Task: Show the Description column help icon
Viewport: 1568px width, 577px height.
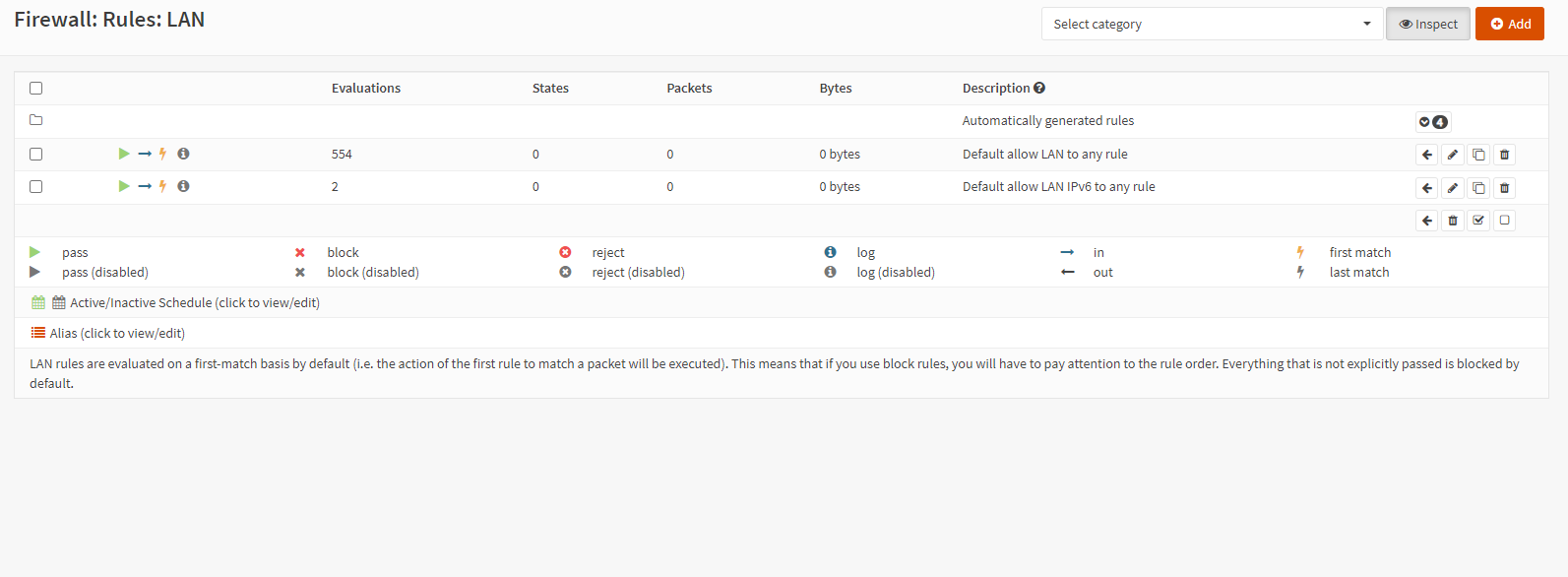Action: tap(1039, 88)
